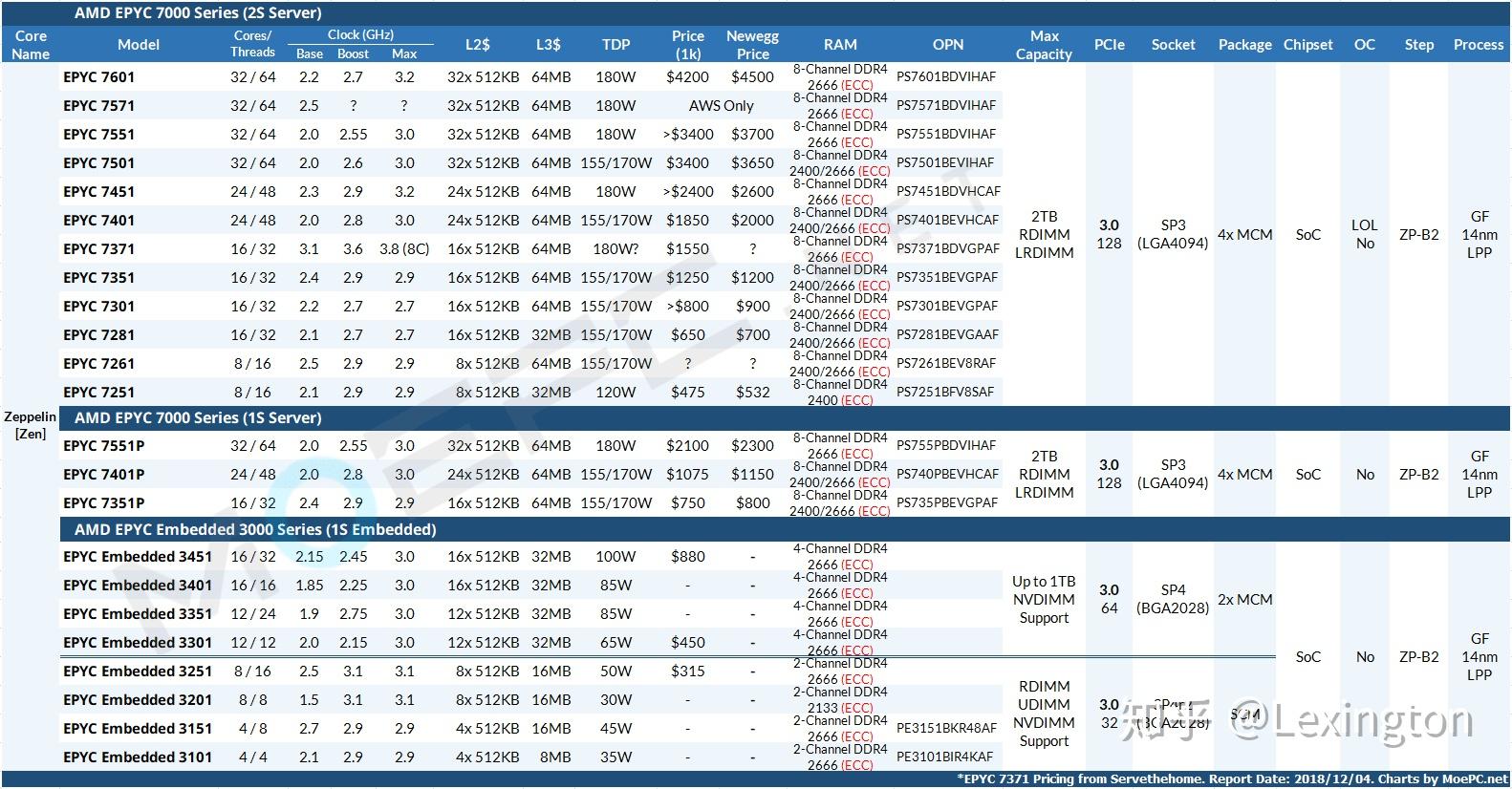Viewport: 1512px width, 789px height.
Task: Click the "Cores/Threads" column header
Action: [252, 44]
